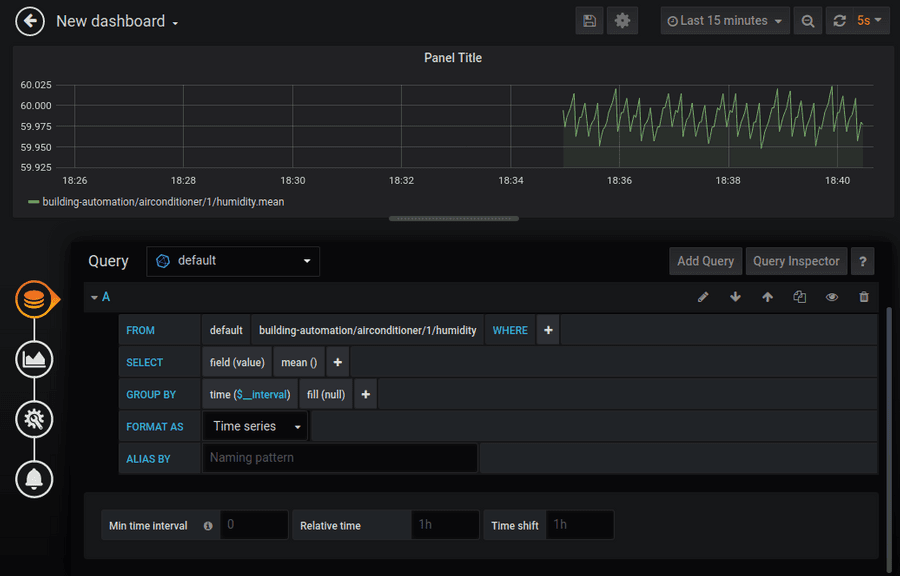Open the General settings tab gear icon

pos(34,419)
